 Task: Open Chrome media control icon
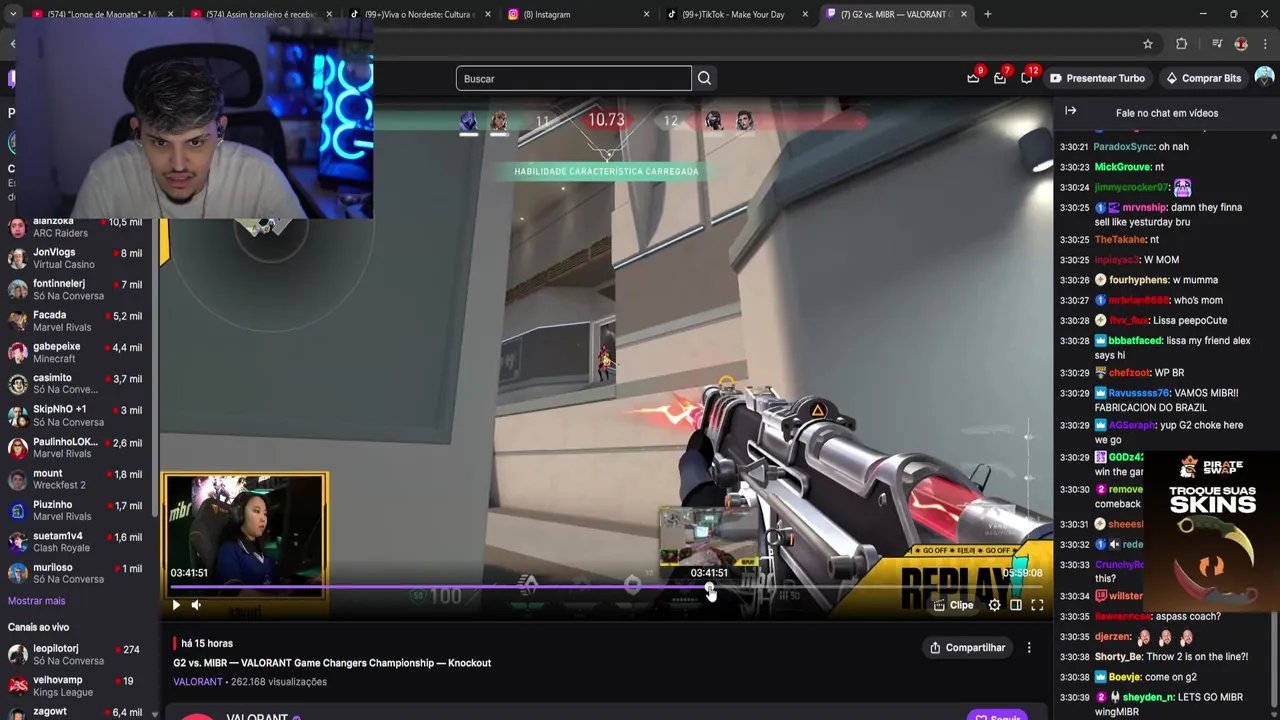[x=1216, y=44]
